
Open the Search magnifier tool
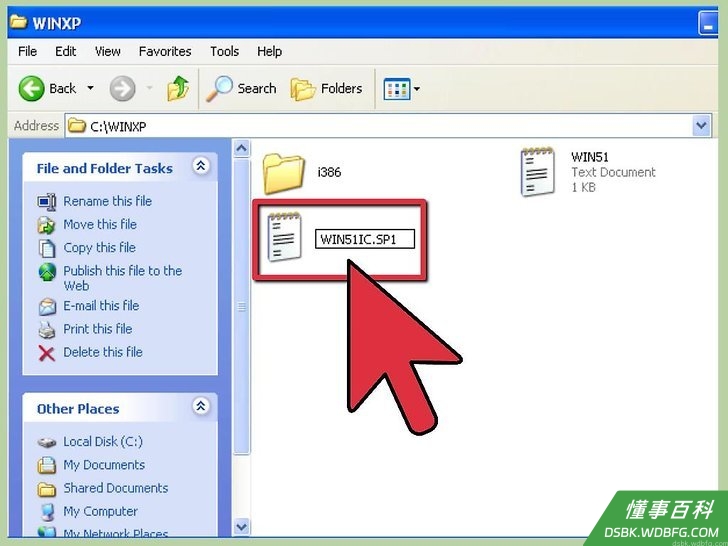(x=241, y=88)
